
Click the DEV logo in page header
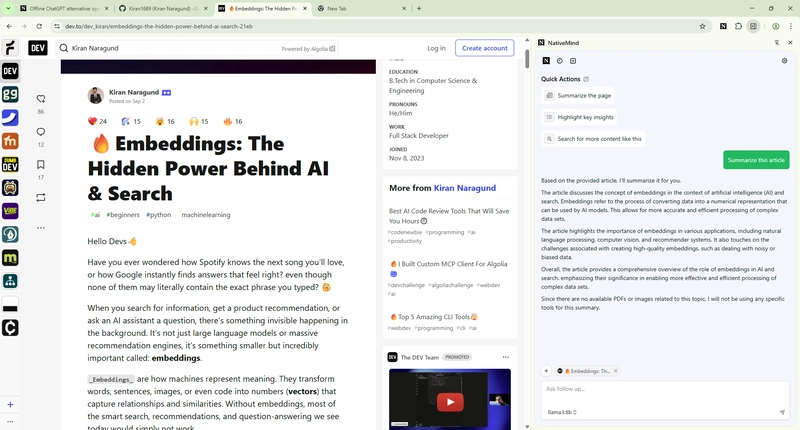(38, 48)
